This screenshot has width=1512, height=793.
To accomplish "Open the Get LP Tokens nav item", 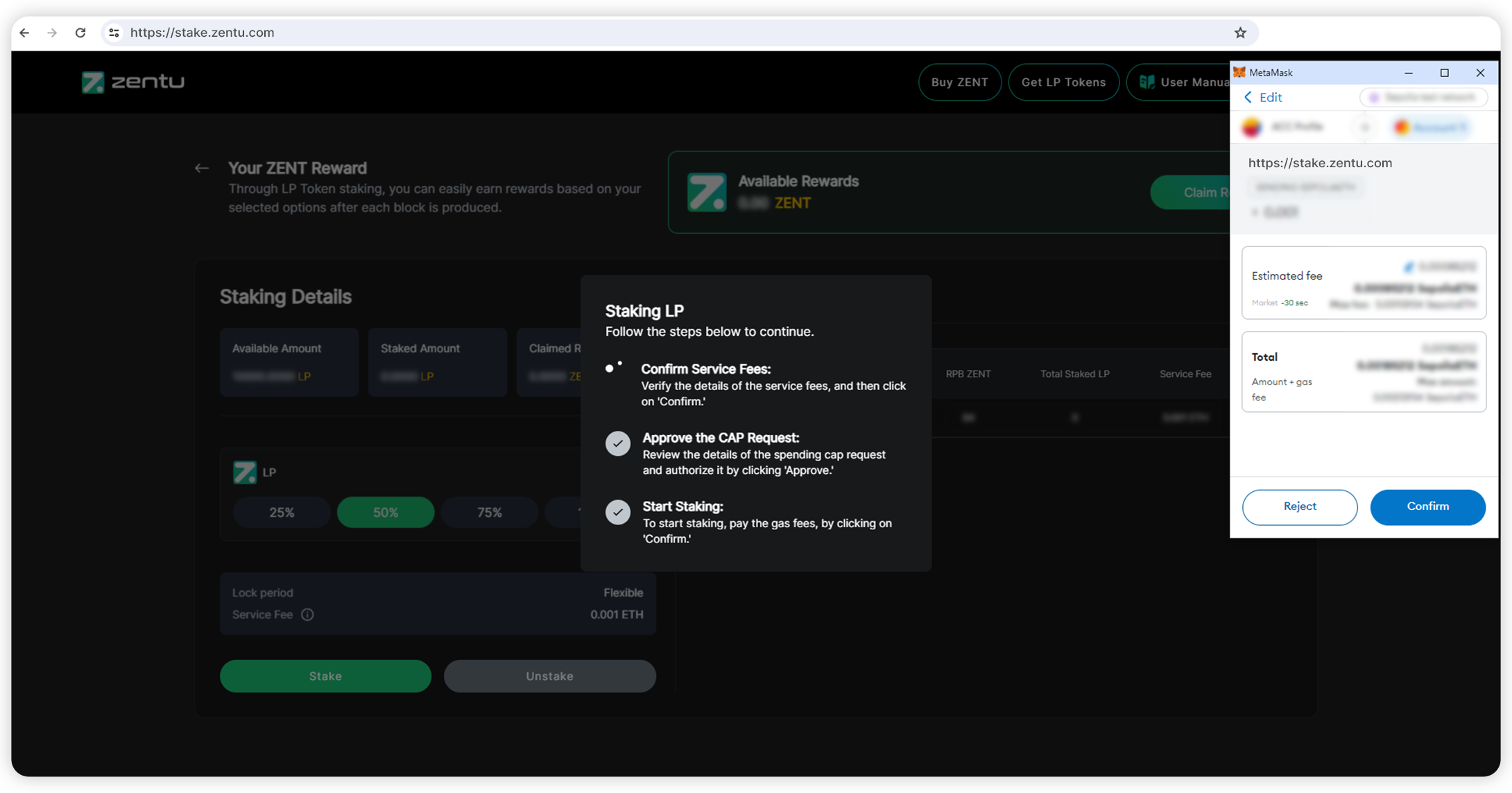I will (1063, 83).
